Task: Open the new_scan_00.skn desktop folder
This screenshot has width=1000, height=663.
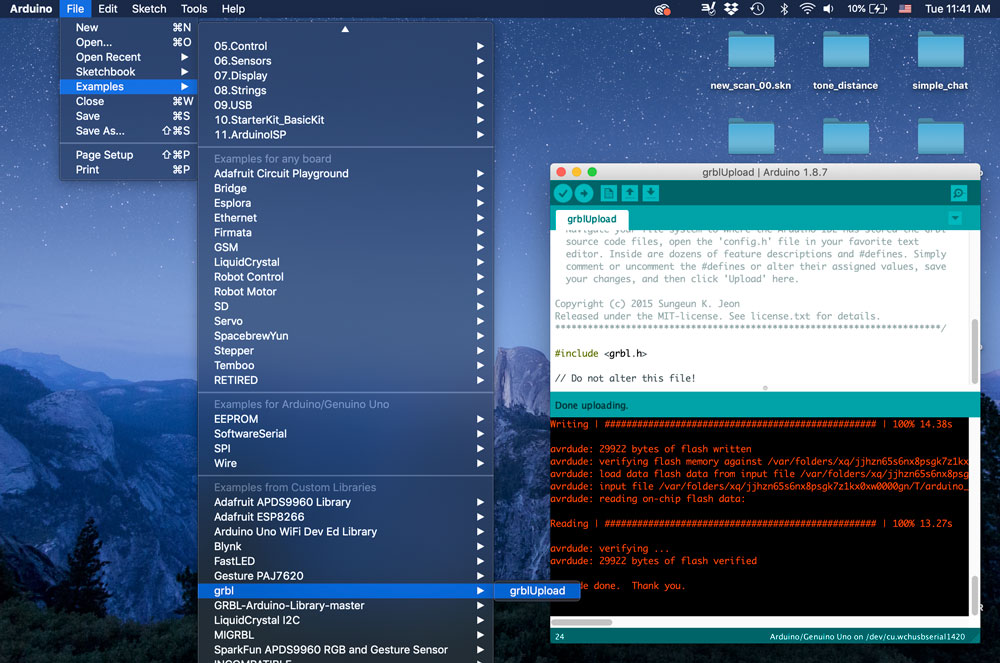Action: (x=751, y=61)
